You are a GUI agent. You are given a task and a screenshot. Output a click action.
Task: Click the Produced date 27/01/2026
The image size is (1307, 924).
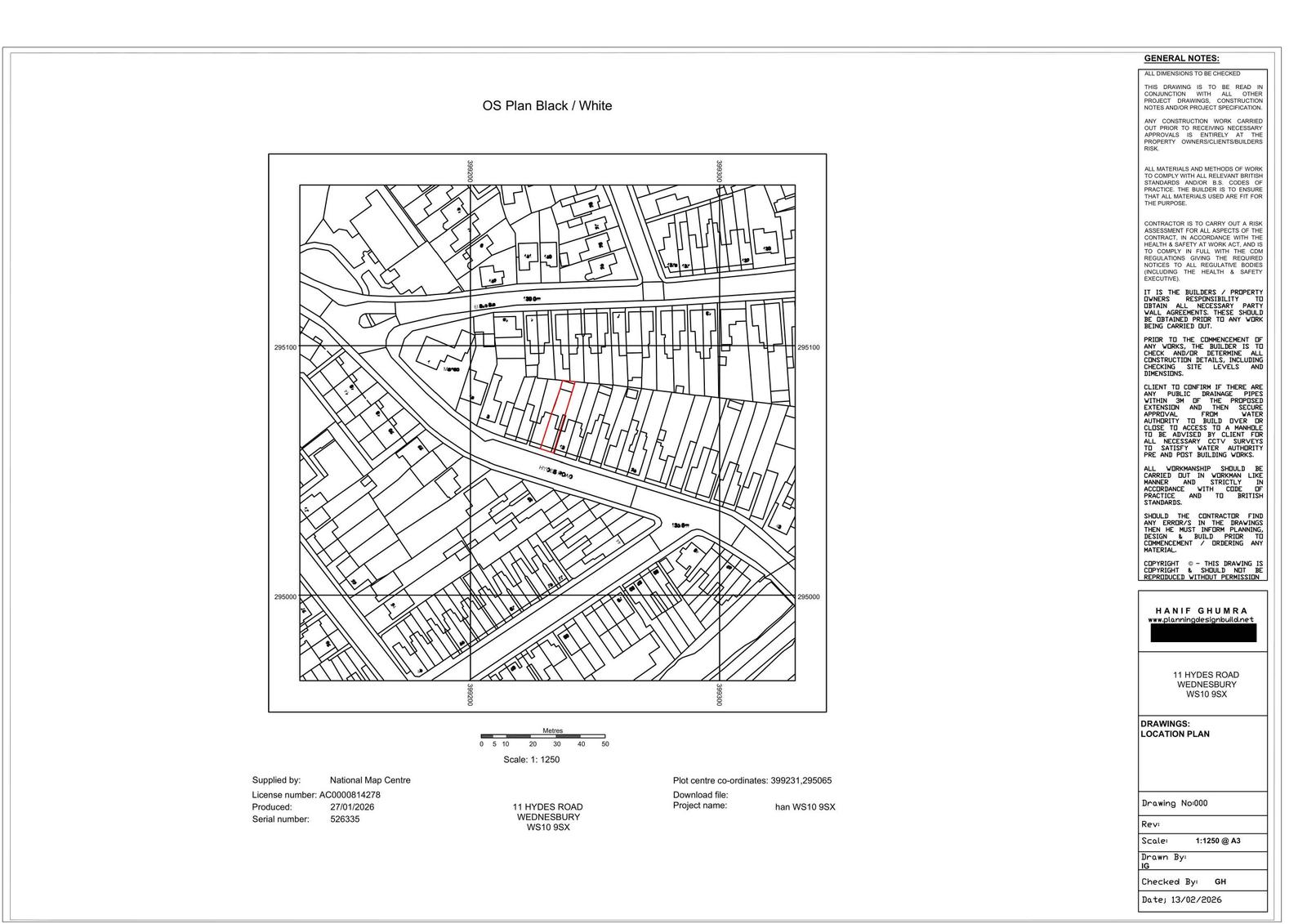pyautogui.click(x=351, y=807)
